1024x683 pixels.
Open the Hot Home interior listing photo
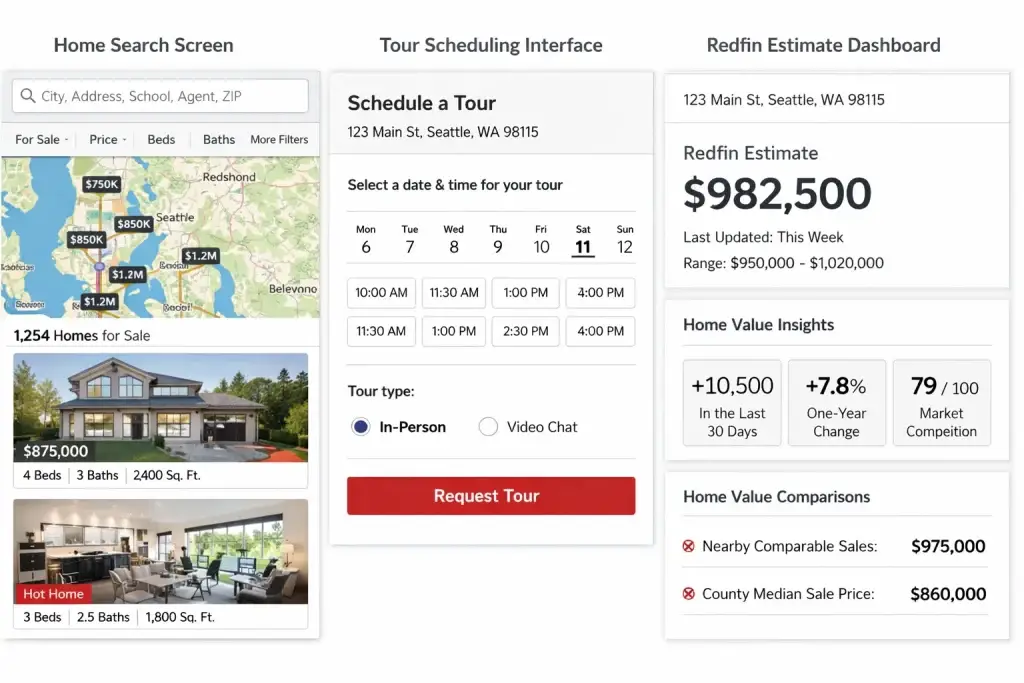161,551
